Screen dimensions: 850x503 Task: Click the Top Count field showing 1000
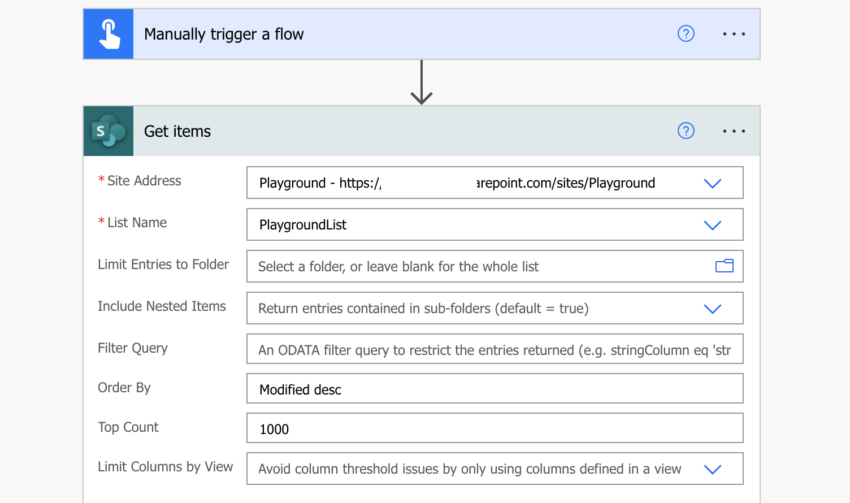click(x=494, y=428)
